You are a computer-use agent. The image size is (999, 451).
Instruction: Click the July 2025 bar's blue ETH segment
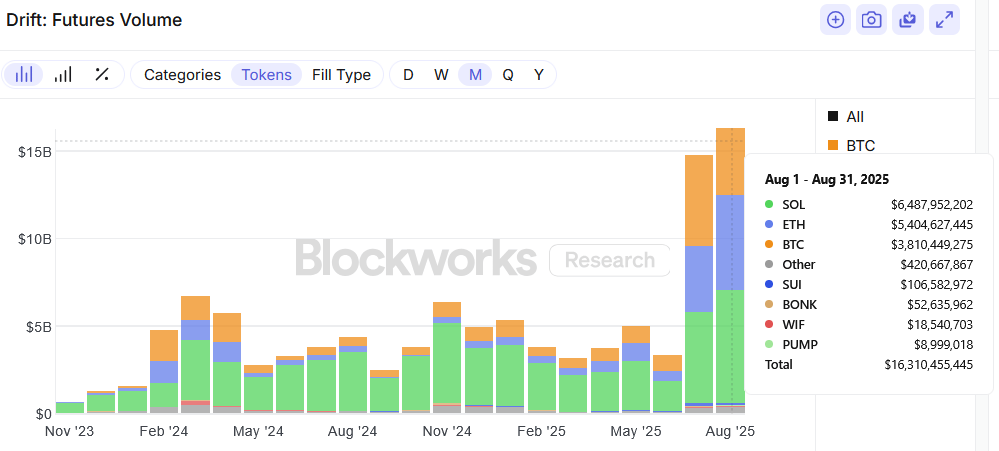pos(699,279)
